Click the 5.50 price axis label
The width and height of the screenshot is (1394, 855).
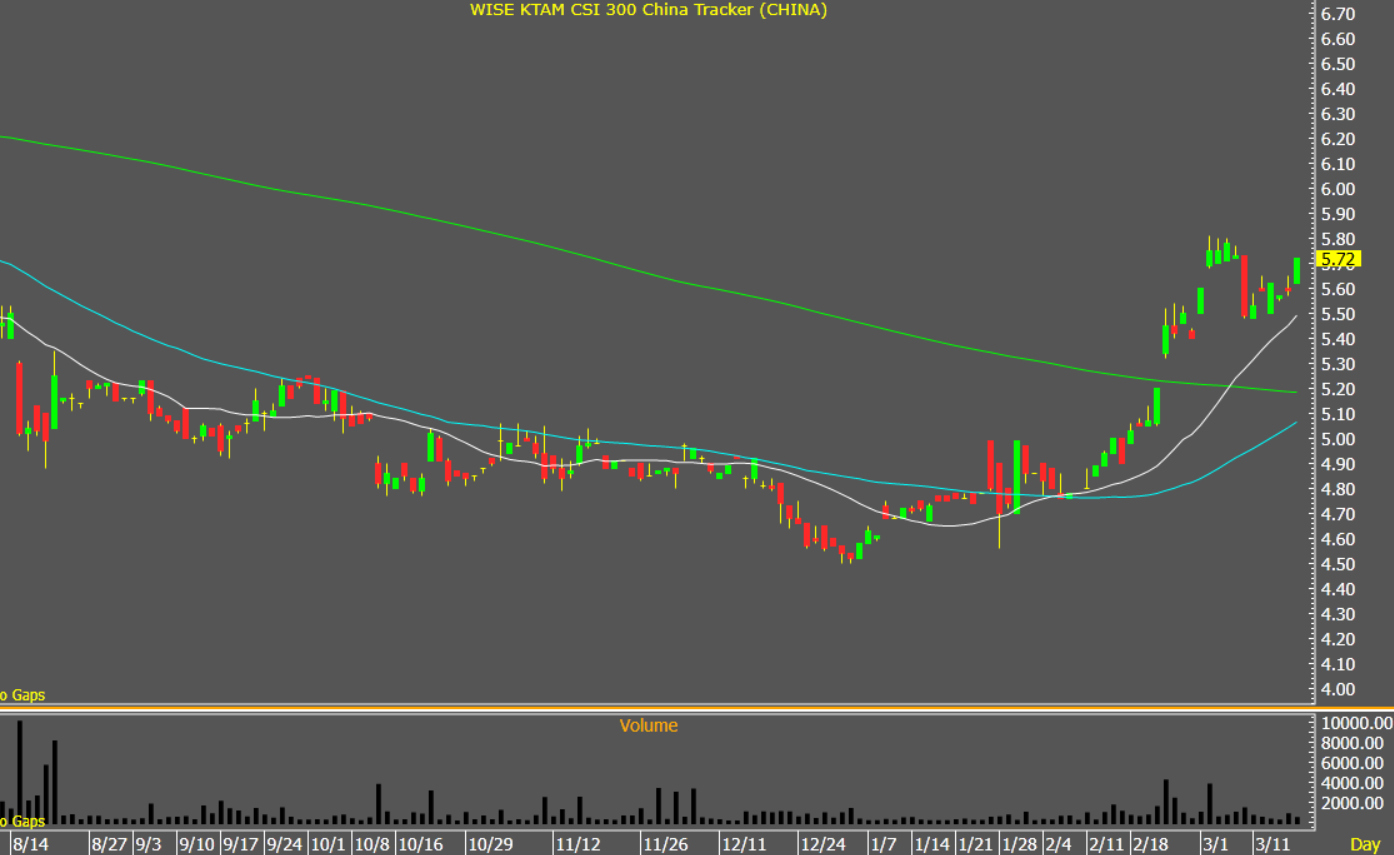1338,314
